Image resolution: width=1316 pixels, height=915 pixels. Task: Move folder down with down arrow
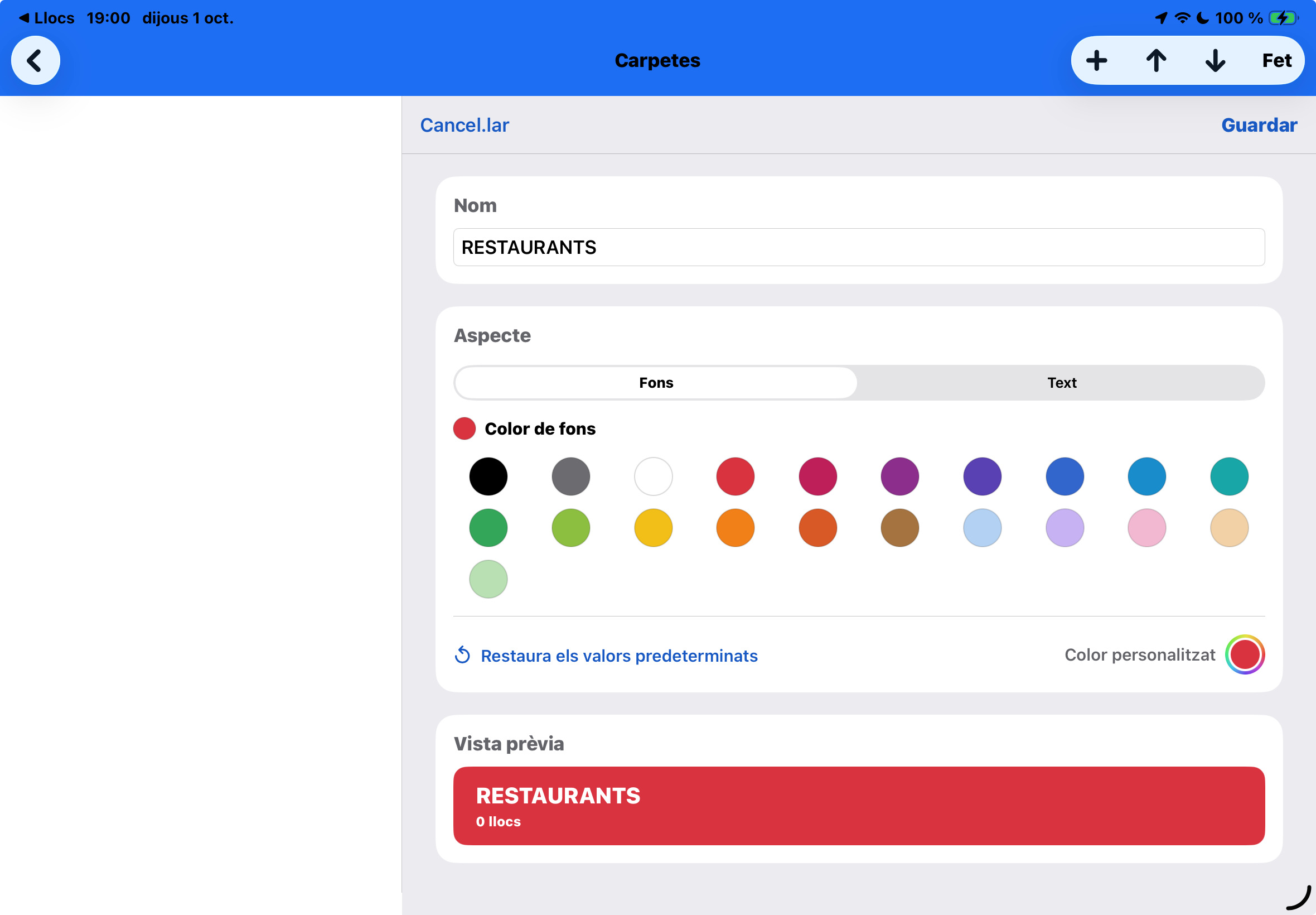tap(1215, 60)
